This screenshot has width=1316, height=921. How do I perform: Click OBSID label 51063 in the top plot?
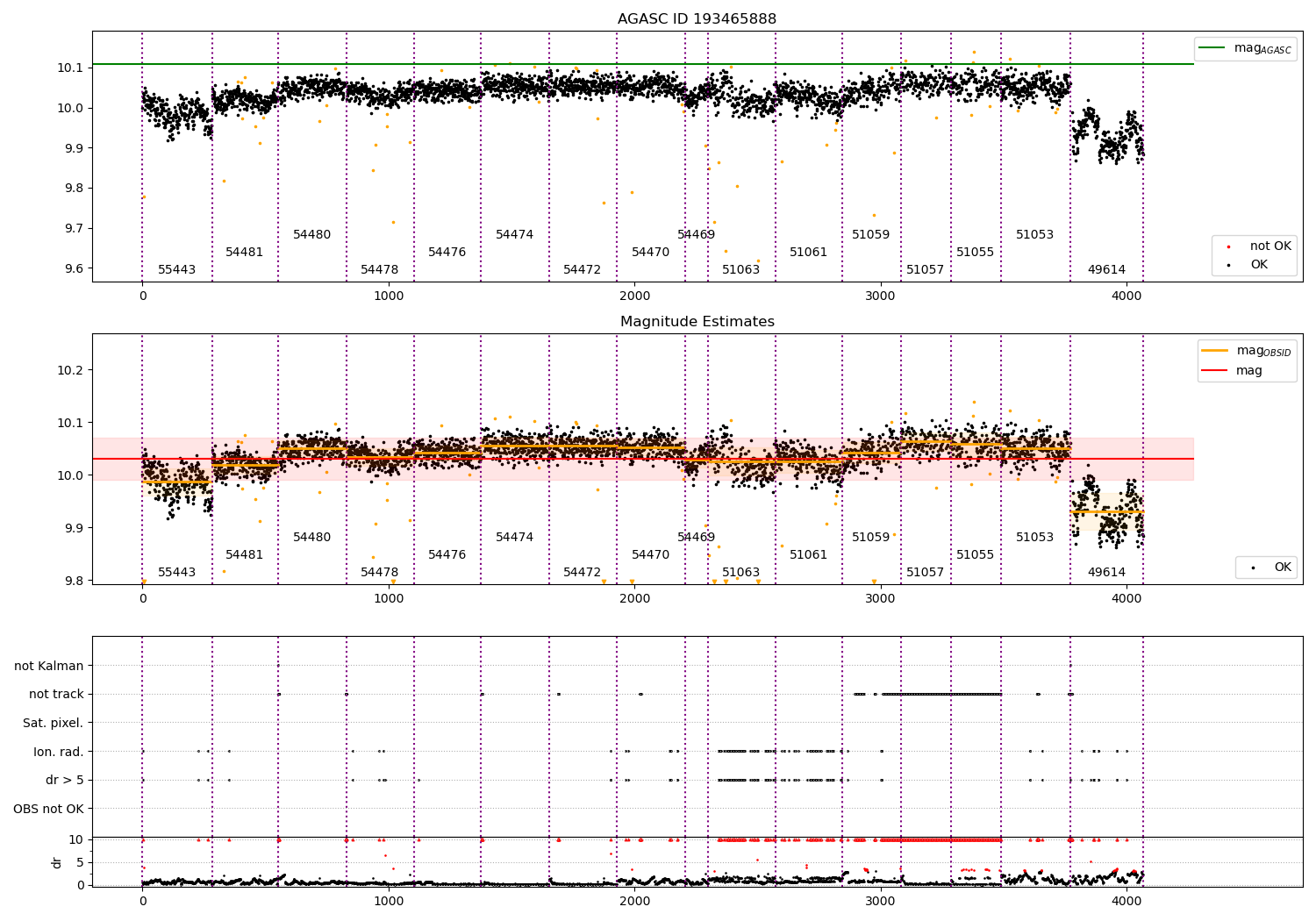741,270
